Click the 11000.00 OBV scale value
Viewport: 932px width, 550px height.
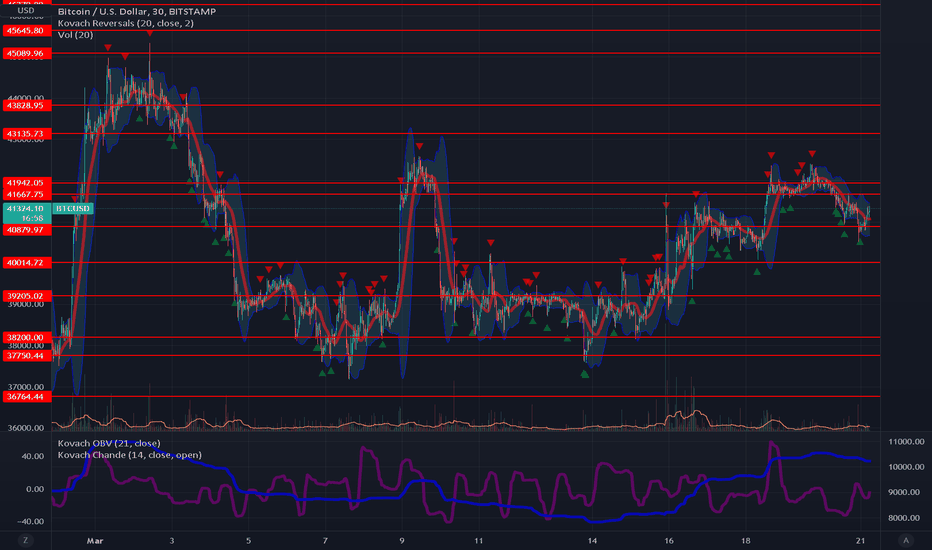[x=906, y=442]
